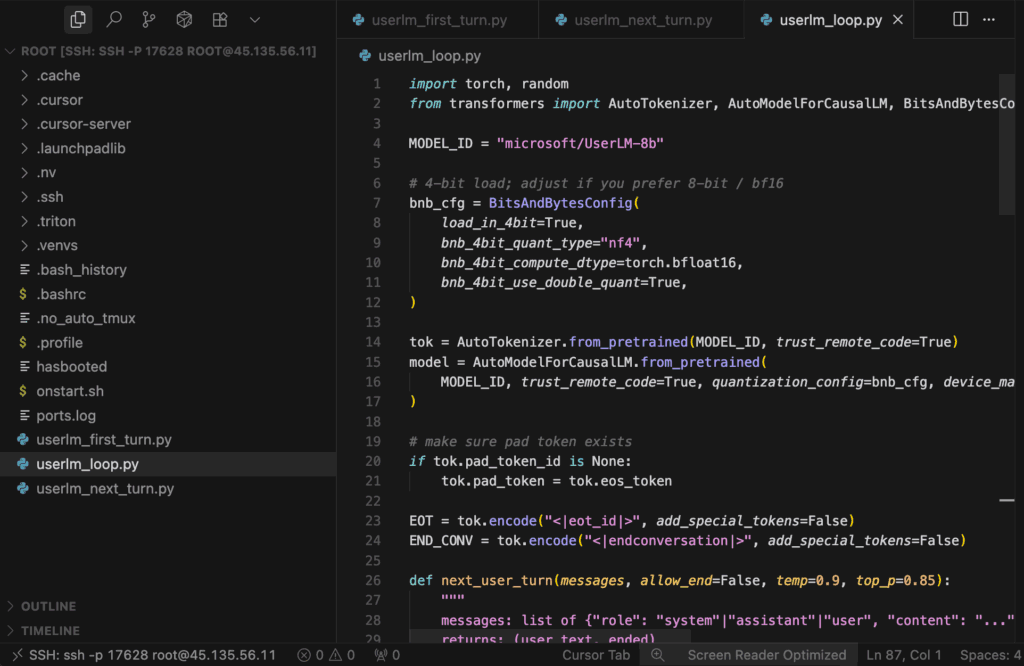The height and width of the screenshot is (666, 1024).
Task: Close the userlm_loop.py tab
Action: point(897,20)
